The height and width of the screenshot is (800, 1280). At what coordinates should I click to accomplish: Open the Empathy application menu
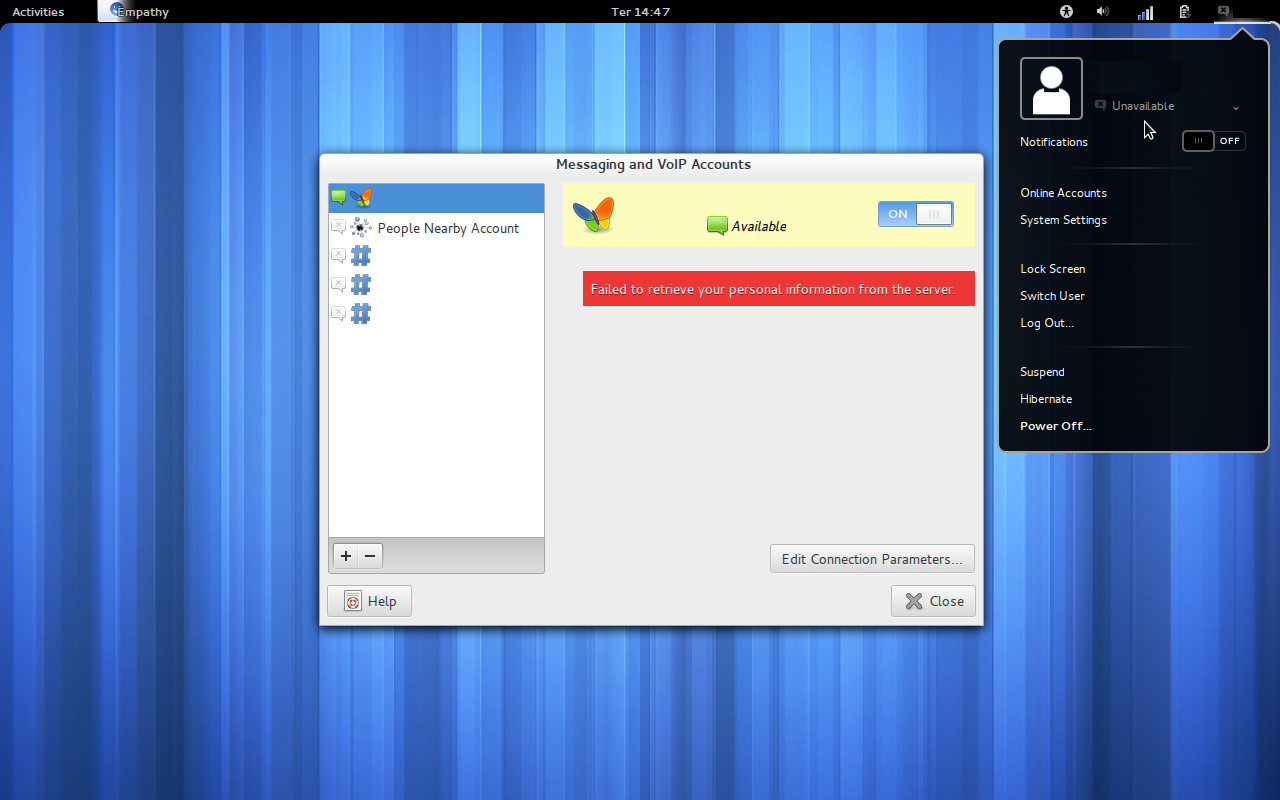pos(136,12)
